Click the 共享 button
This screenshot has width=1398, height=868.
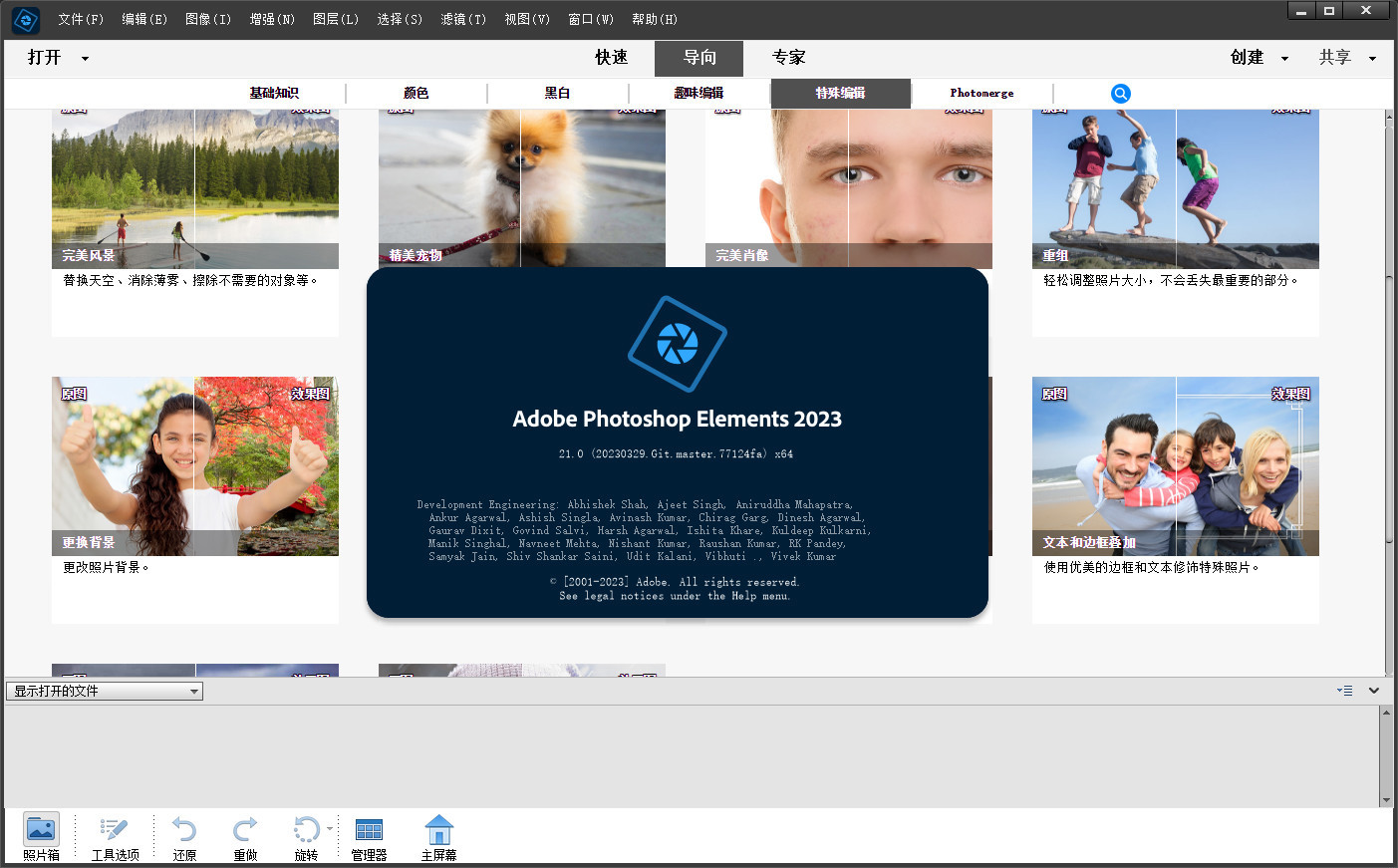1334,58
